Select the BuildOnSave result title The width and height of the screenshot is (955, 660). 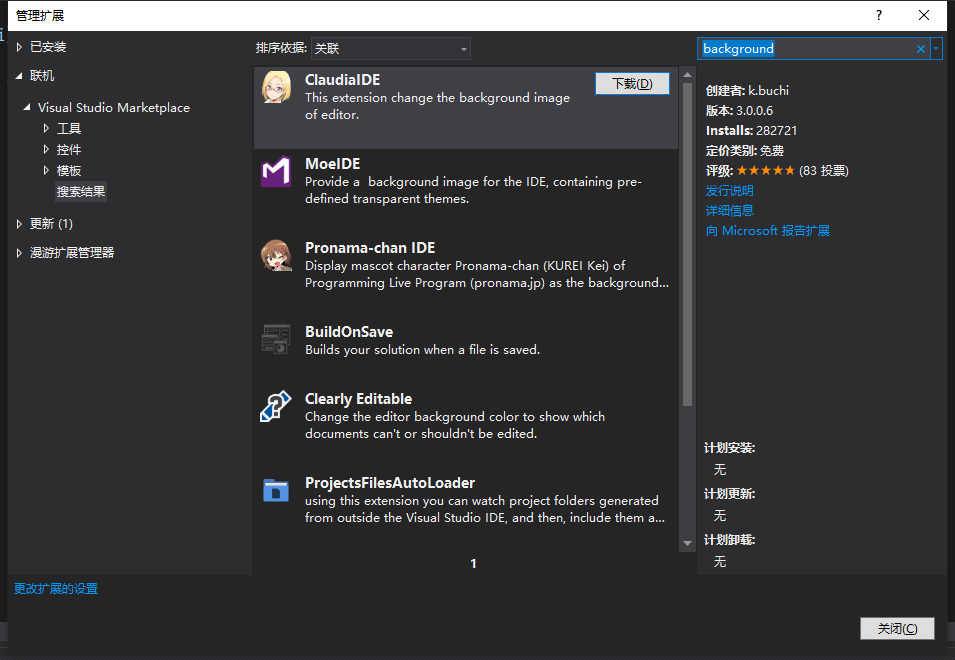click(349, 332)
